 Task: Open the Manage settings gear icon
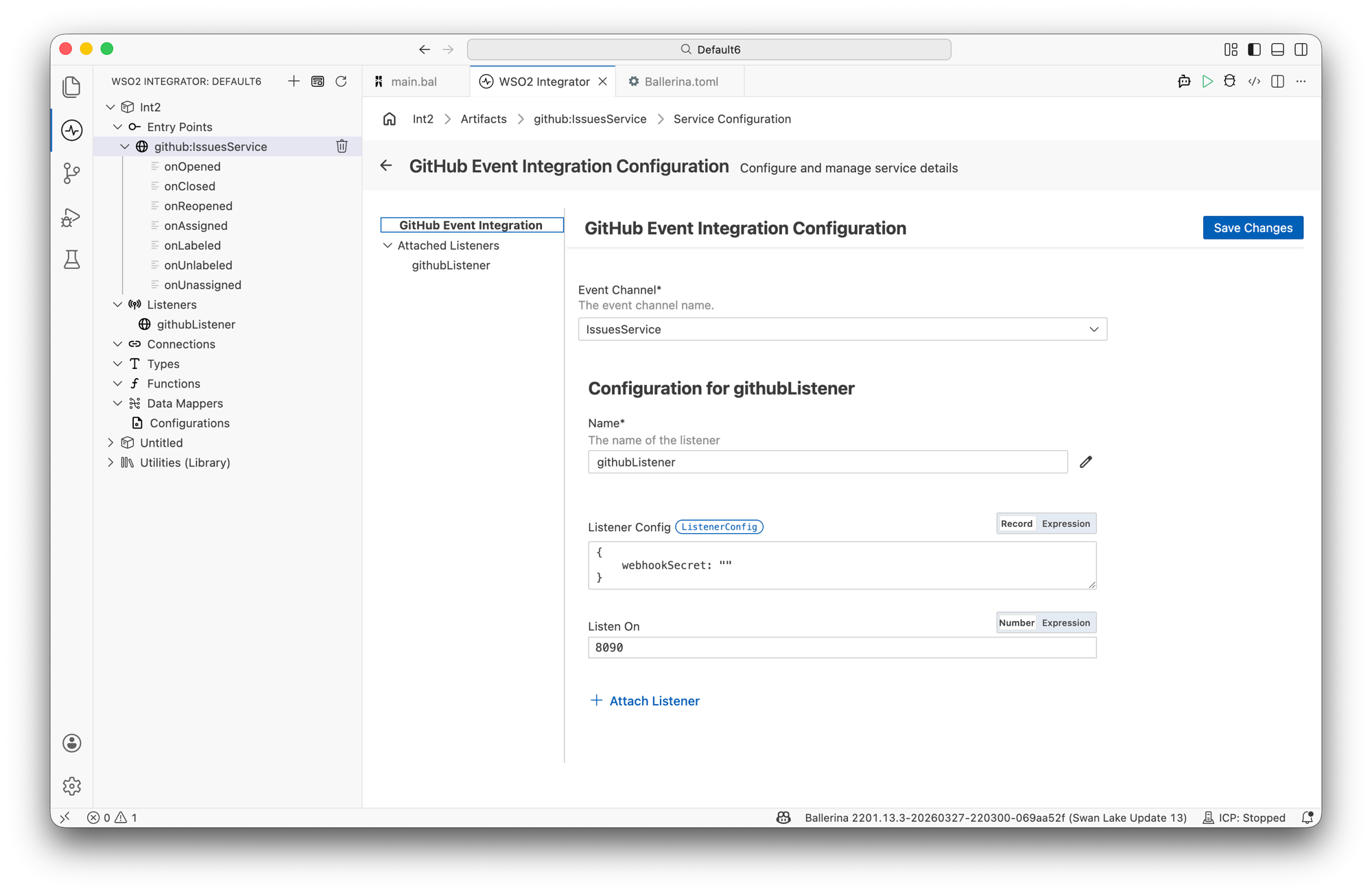(x=72, y=786)
